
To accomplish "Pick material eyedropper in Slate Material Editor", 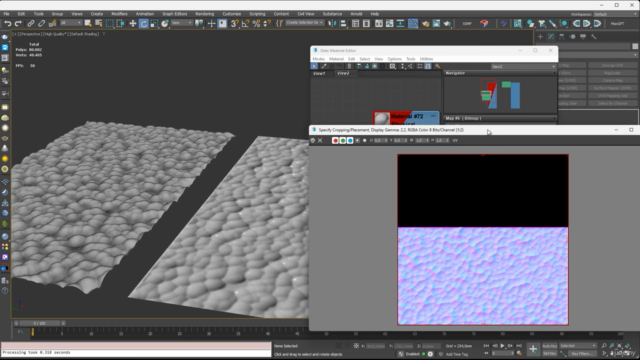I will pyautogui.click(x=323, y=66).
